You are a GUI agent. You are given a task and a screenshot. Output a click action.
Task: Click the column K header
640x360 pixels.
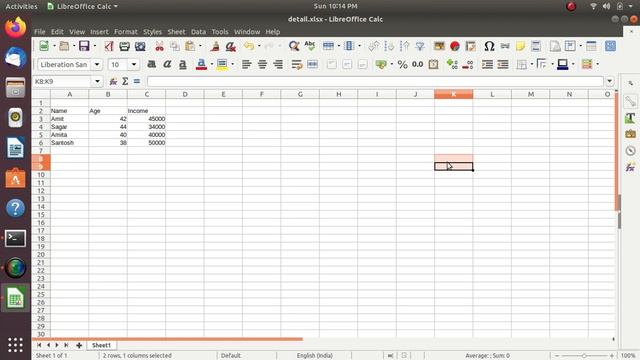click(x=453, y=94)
